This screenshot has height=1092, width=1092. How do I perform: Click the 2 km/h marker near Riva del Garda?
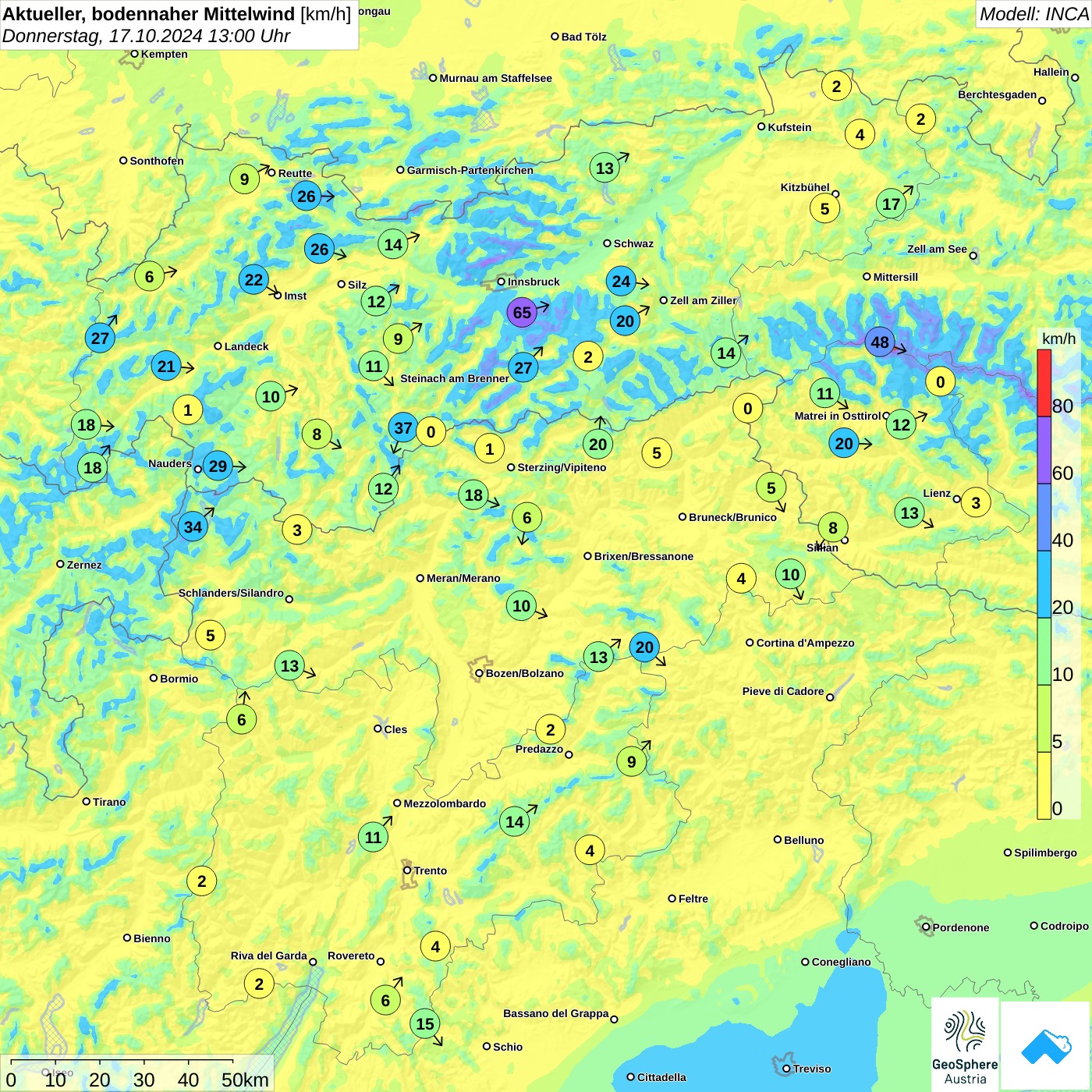[x=259, y=984]
